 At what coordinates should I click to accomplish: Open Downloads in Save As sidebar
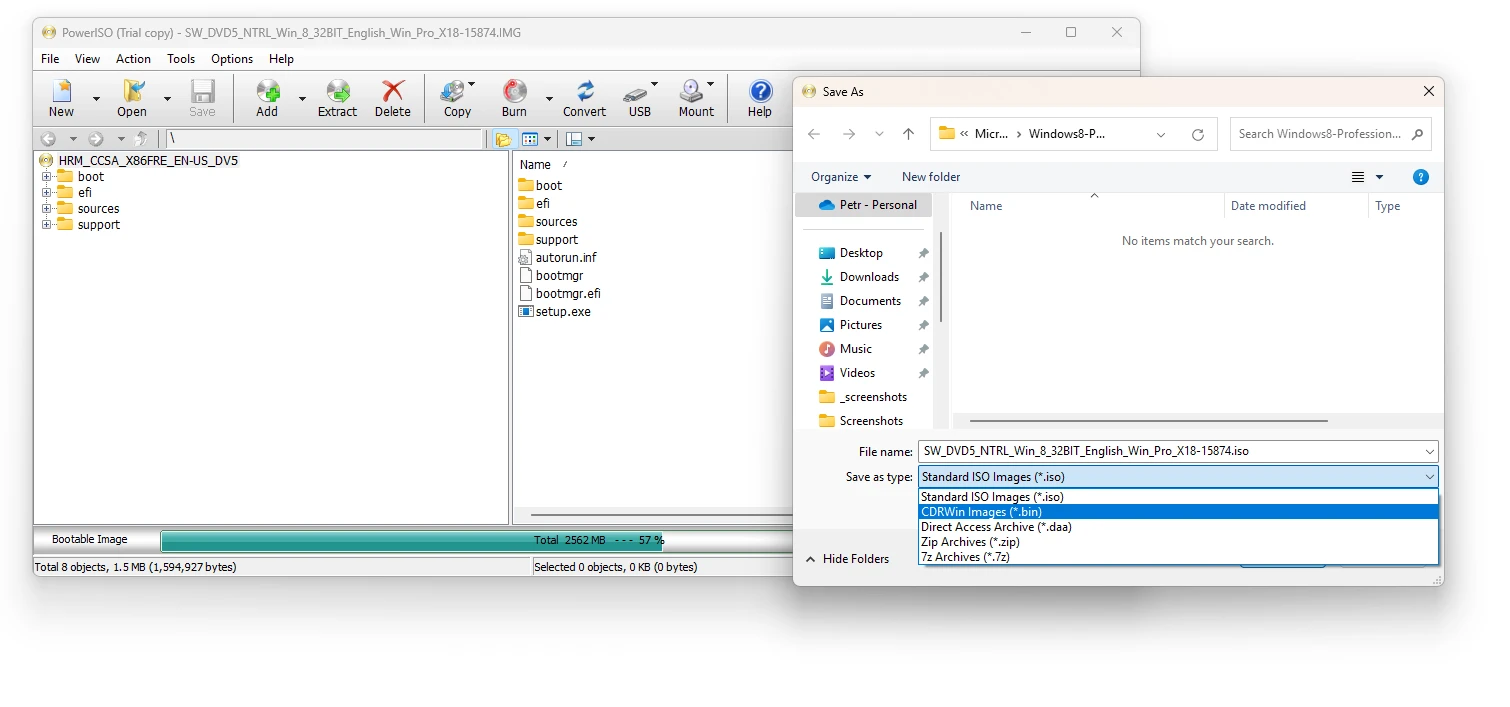(868, 277)
